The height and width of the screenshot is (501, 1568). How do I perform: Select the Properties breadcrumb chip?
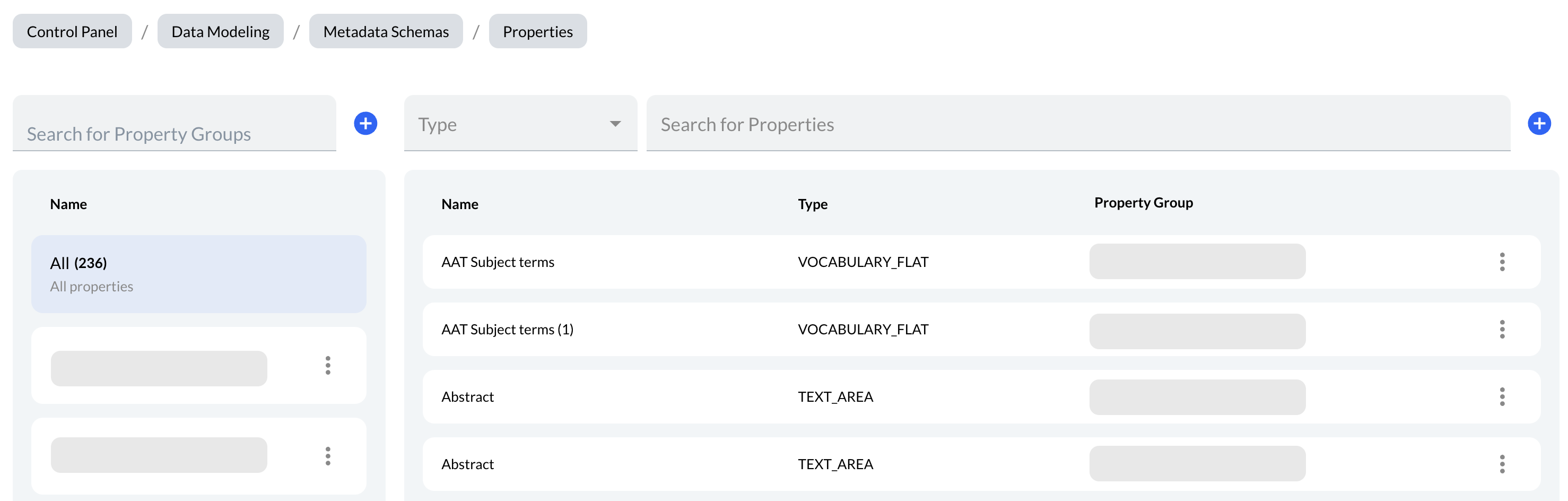pyautogui.click(x=537, y=31)
